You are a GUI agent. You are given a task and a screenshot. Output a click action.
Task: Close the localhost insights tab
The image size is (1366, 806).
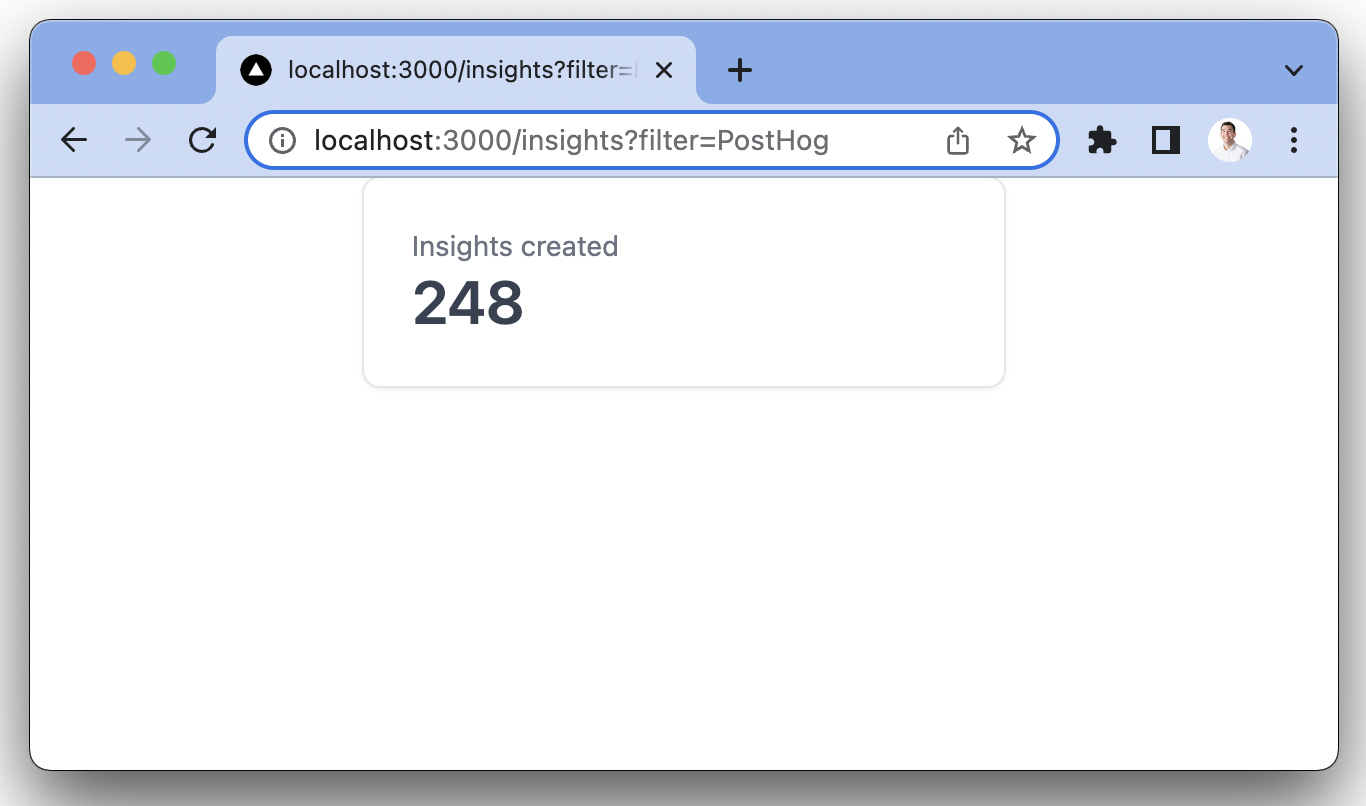[664, 70]
